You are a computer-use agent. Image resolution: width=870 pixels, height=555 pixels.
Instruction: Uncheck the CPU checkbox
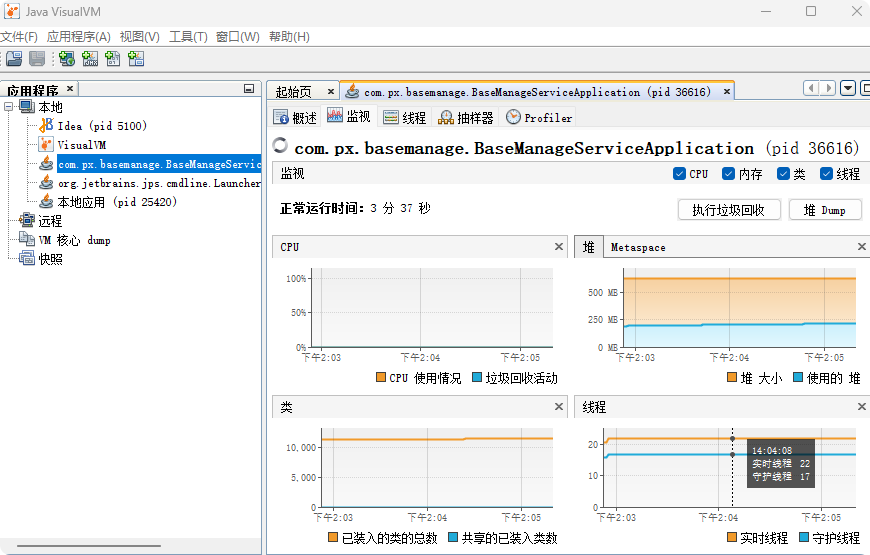point(679,174)
